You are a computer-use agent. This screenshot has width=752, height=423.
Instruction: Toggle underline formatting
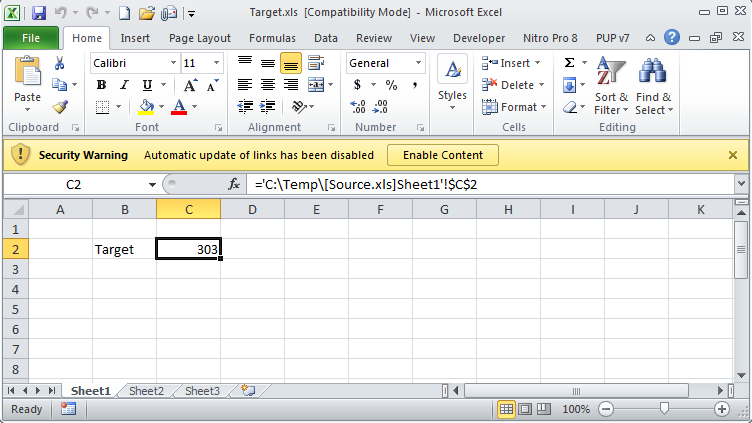point(147,85)
